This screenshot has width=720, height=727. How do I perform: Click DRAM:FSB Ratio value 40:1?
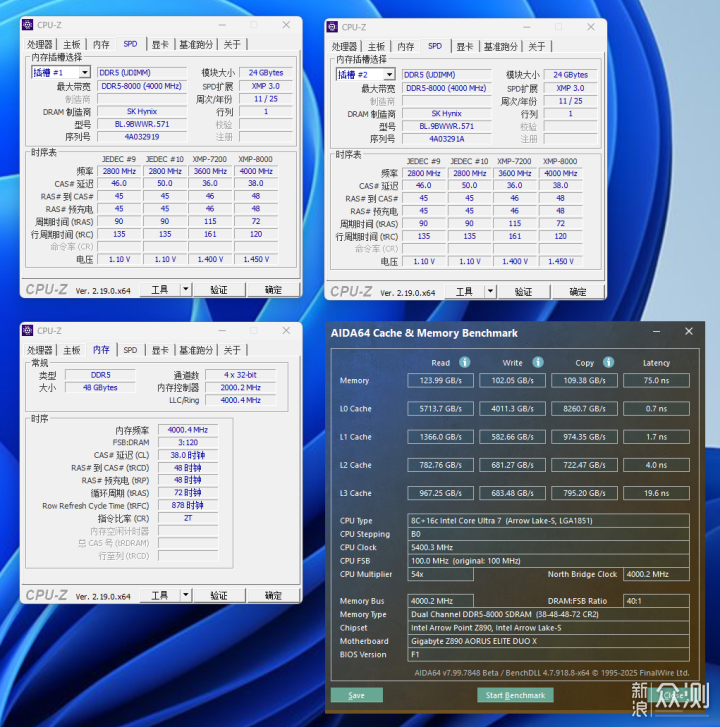[656, 601]
